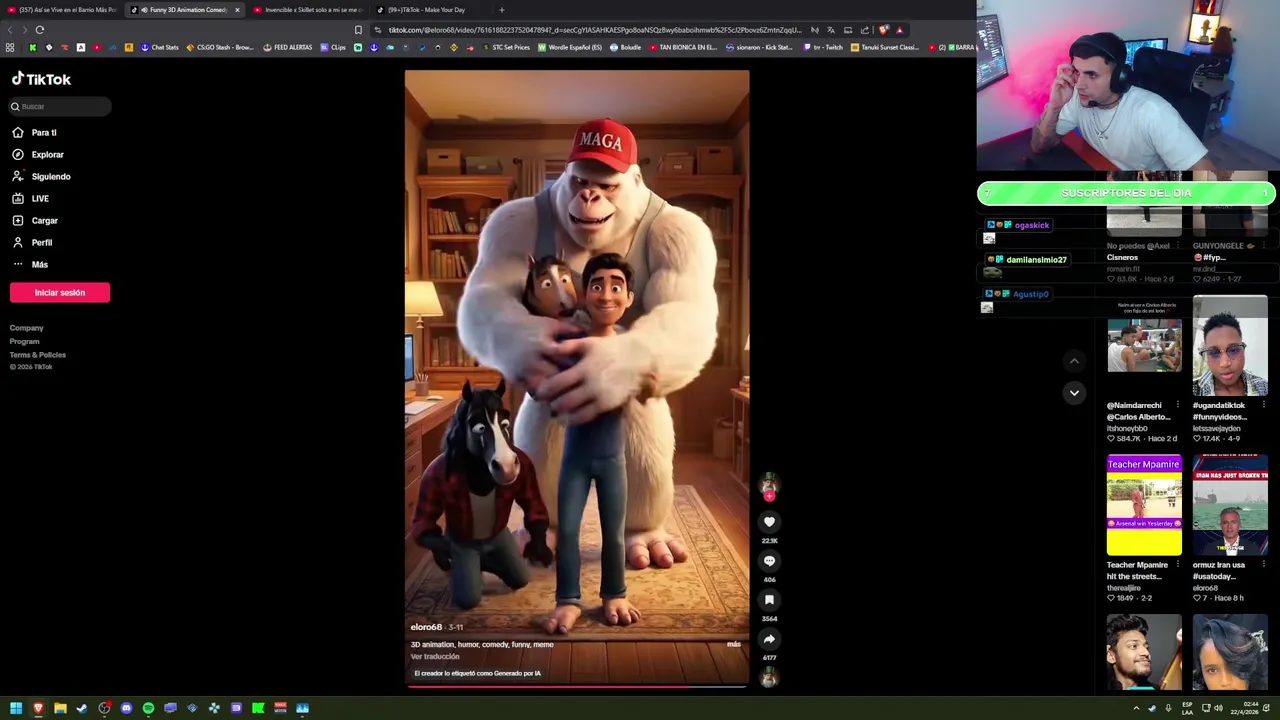Select subscriber ogaskick
Screen dimensions: 1280x720
1031,225
